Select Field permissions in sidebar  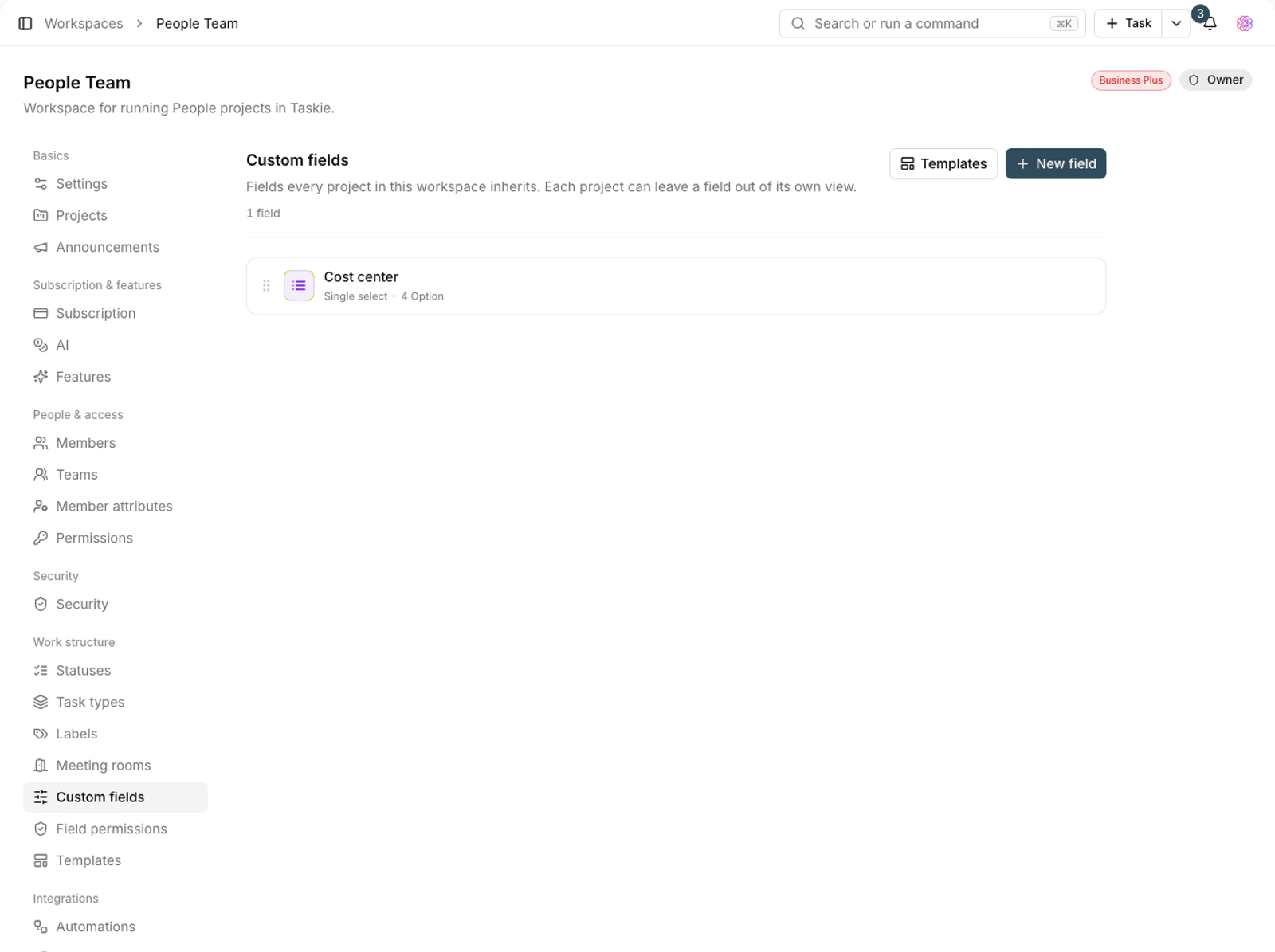point(116,829)
